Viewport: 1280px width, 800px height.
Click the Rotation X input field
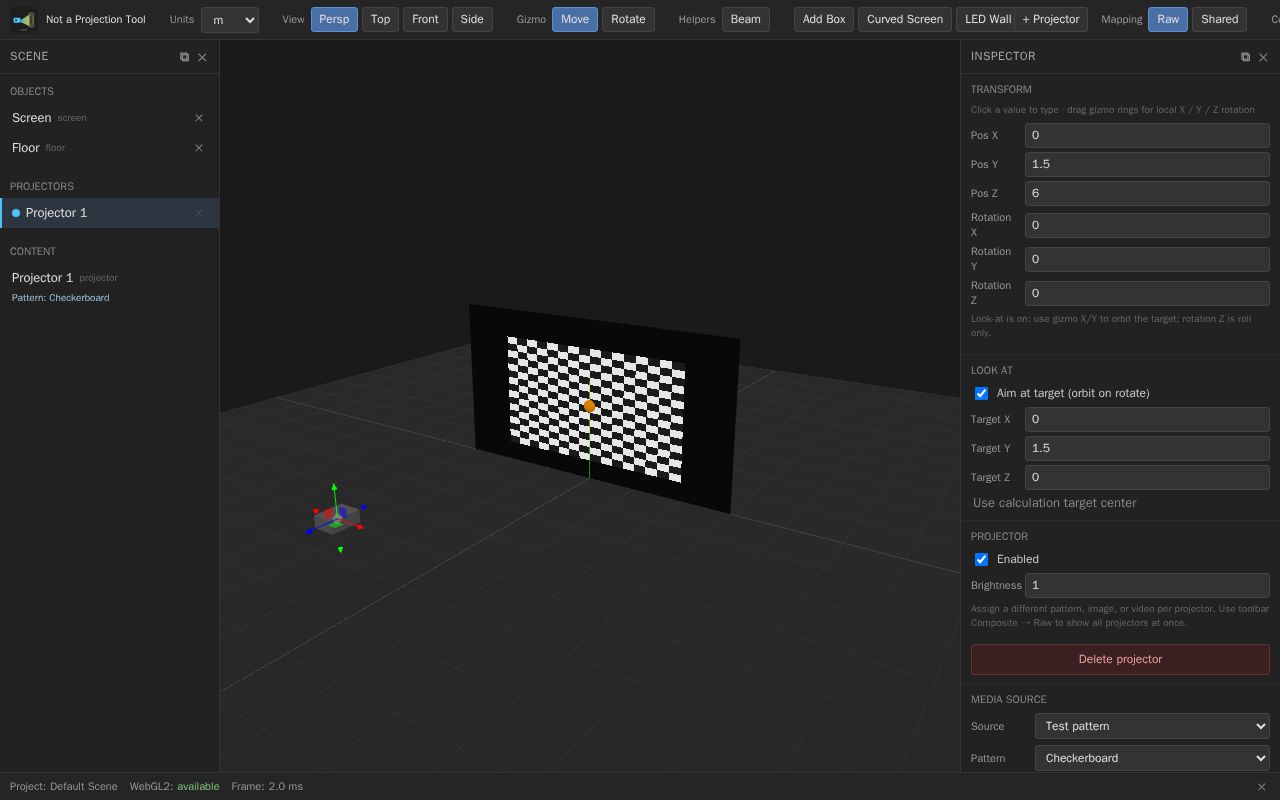tap(1147, 225)
